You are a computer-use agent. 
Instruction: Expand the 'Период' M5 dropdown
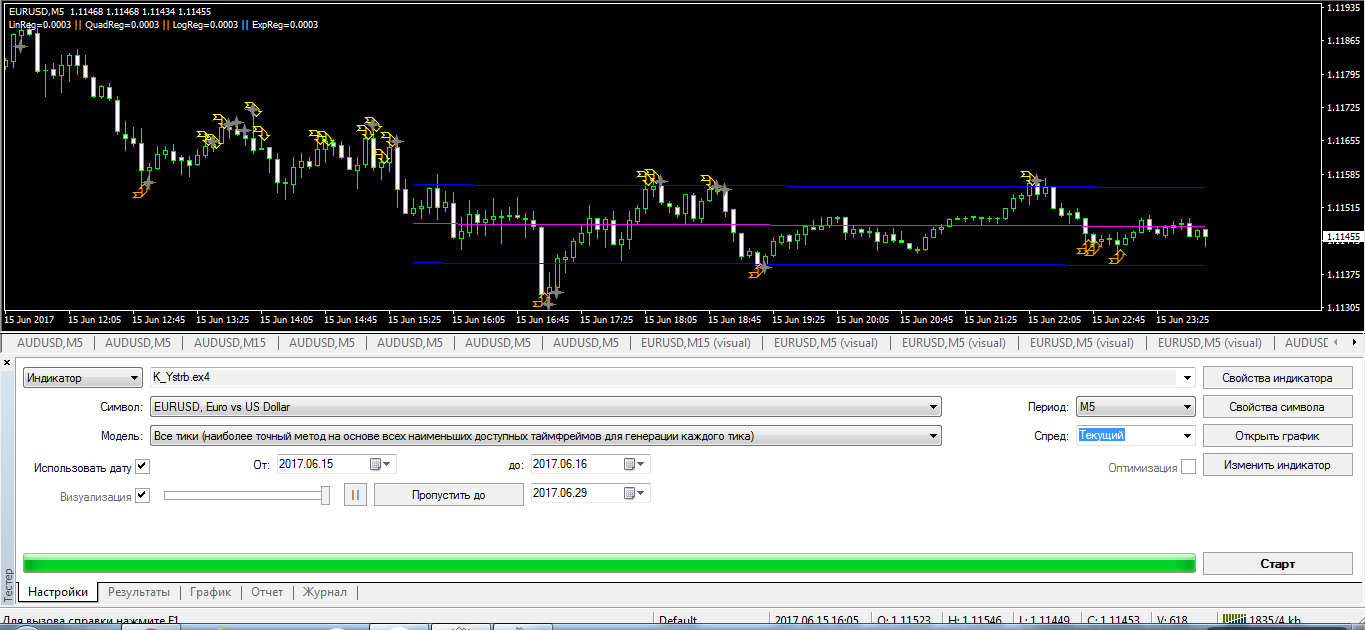tap(1135, 407)
